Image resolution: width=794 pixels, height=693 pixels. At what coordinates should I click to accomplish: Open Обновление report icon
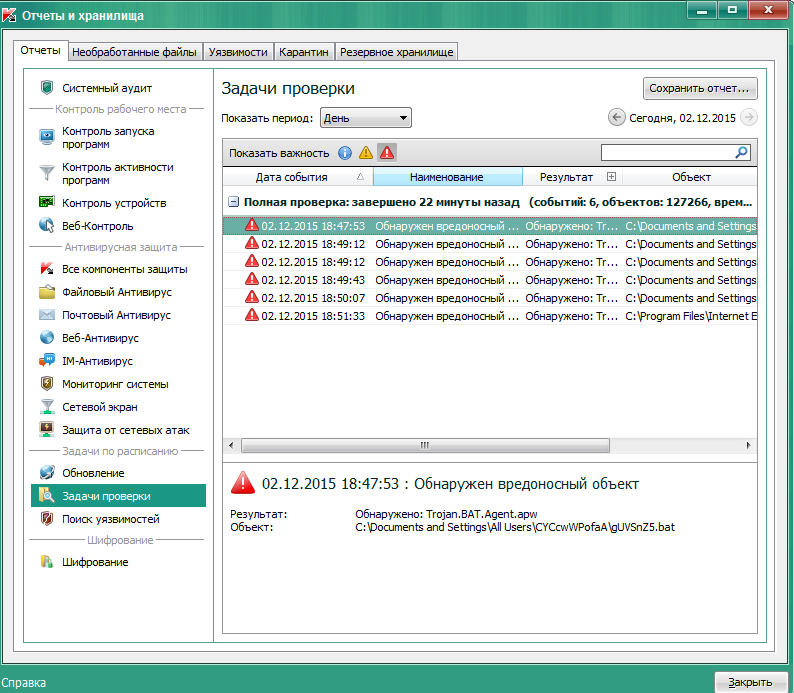point(47,473)
